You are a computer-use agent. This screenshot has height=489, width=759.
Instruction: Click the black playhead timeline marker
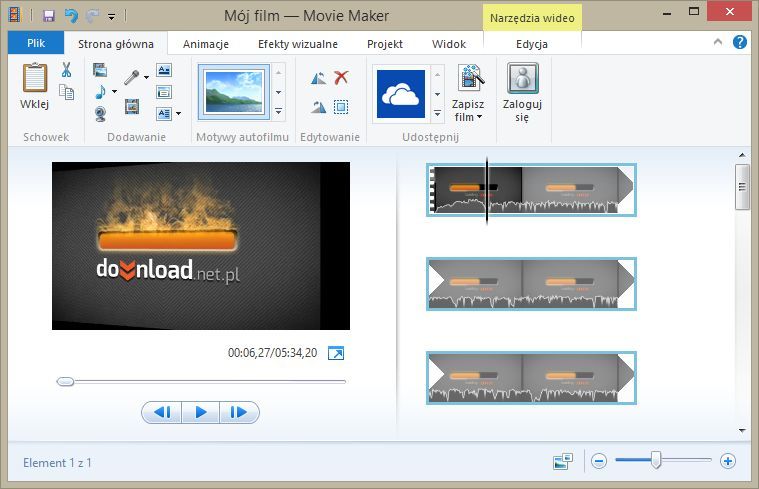click(486, 190)
